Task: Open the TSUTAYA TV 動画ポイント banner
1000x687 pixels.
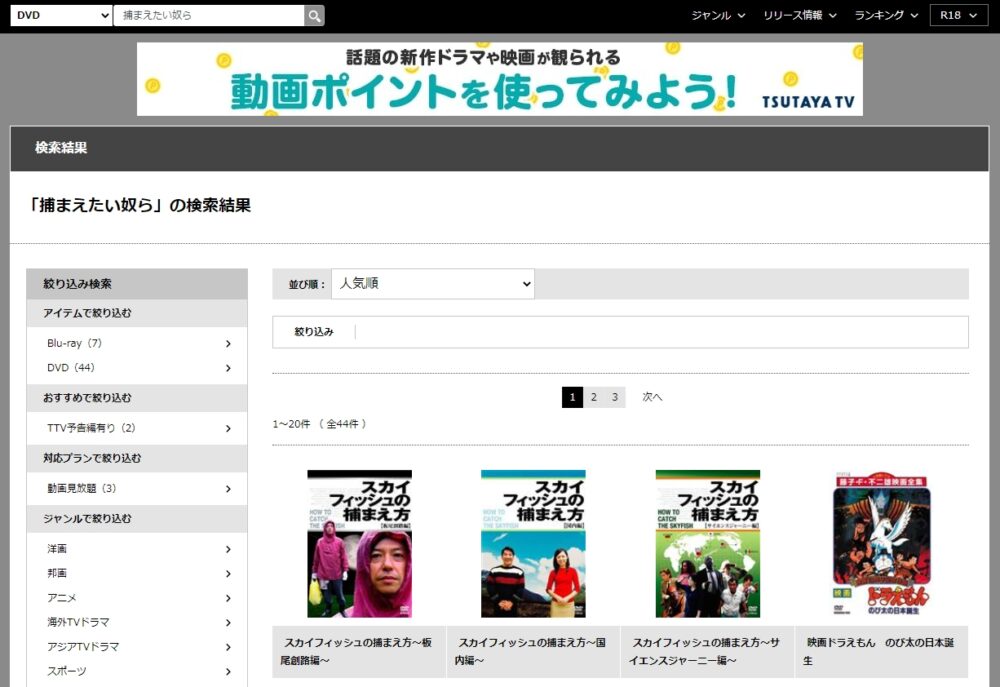Action: (500, 79)
